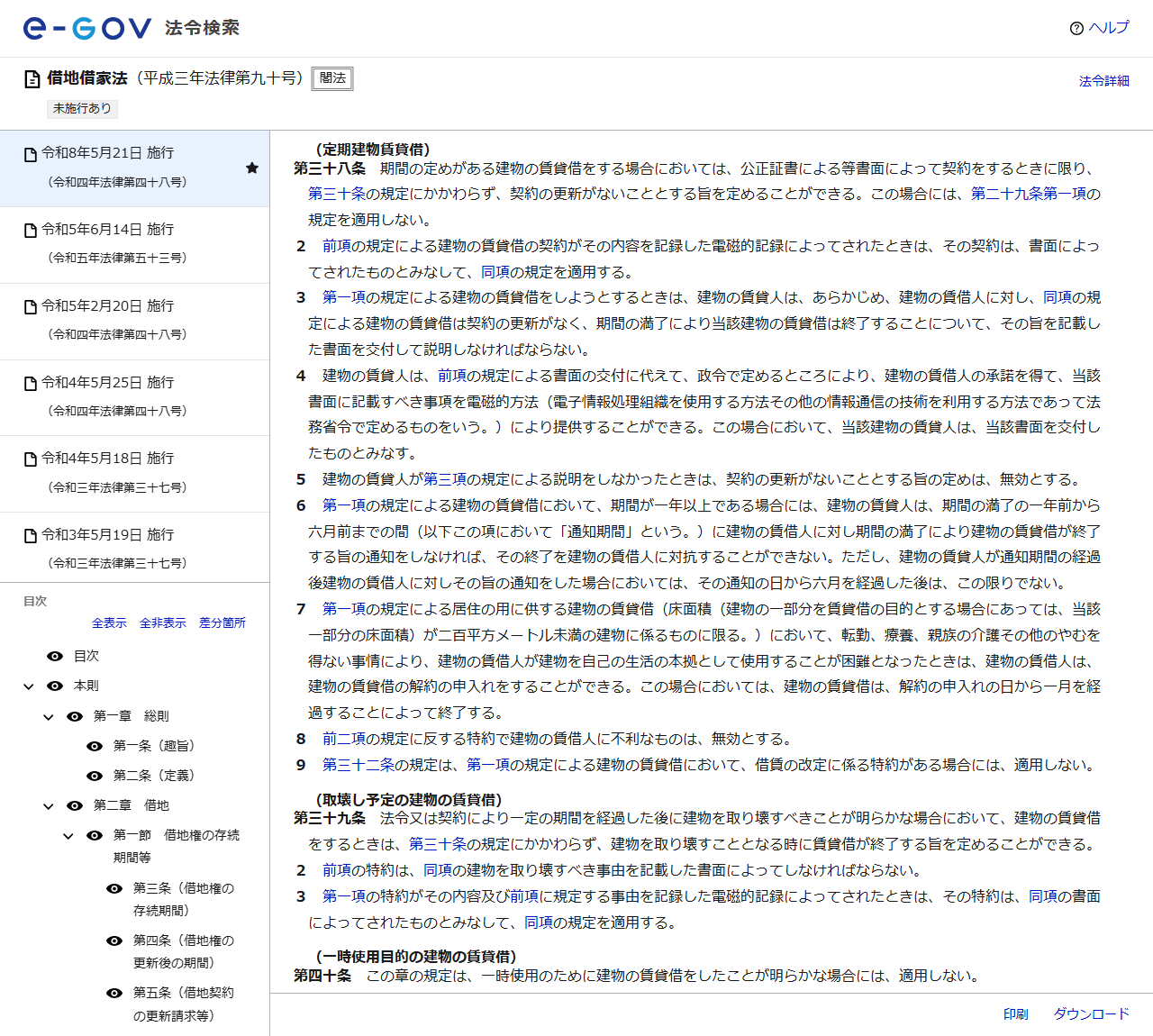The height and width of the screenshot is (1036, 1153).
Task: Collapse the 第一節 借地権の存続期間等 chevron
Action: click(68, 836)
